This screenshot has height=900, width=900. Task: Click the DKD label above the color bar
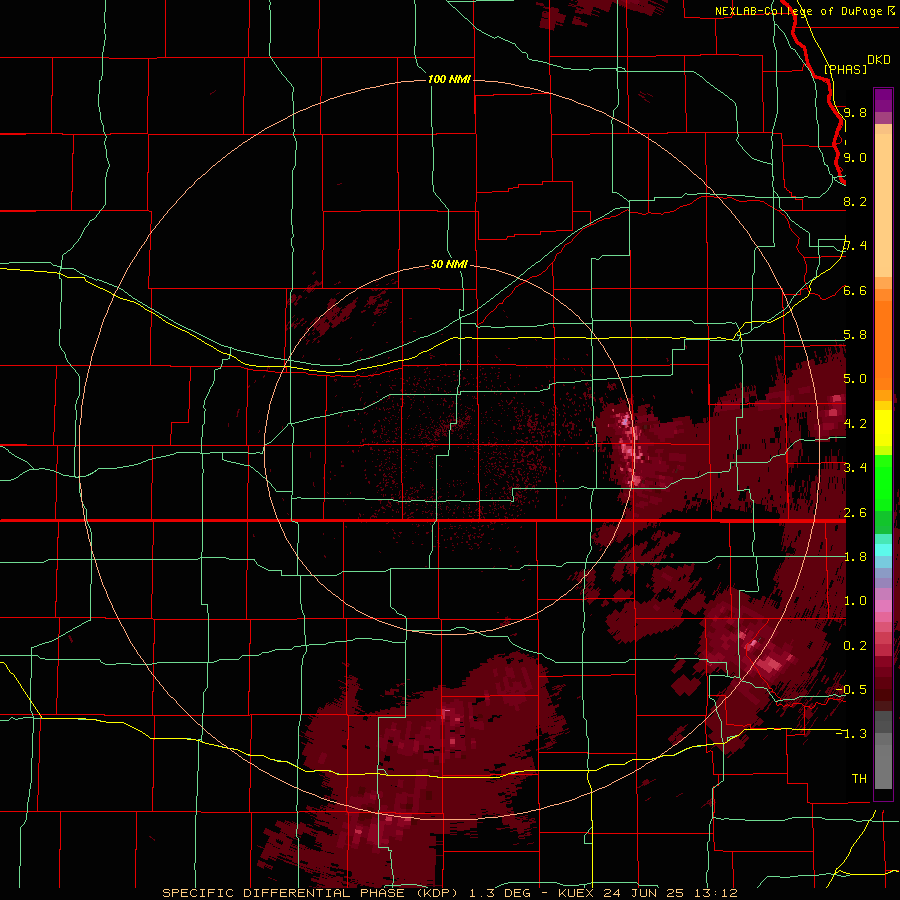(x=879, y=60)
